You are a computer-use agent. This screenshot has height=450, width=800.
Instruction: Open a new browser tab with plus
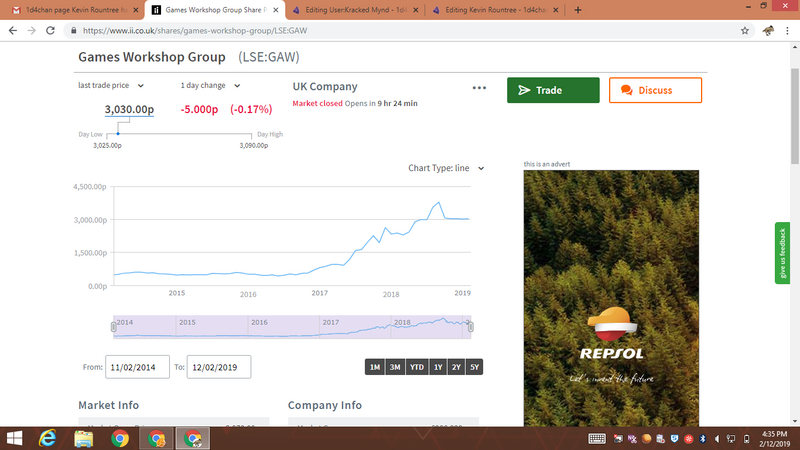pos(578,10)
